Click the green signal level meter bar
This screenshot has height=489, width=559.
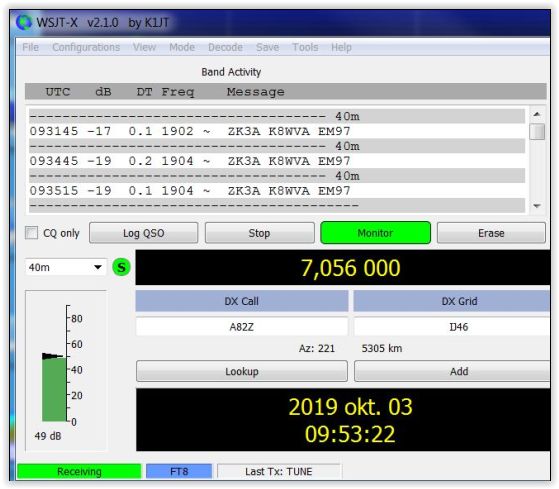click(x=54, y=389)
